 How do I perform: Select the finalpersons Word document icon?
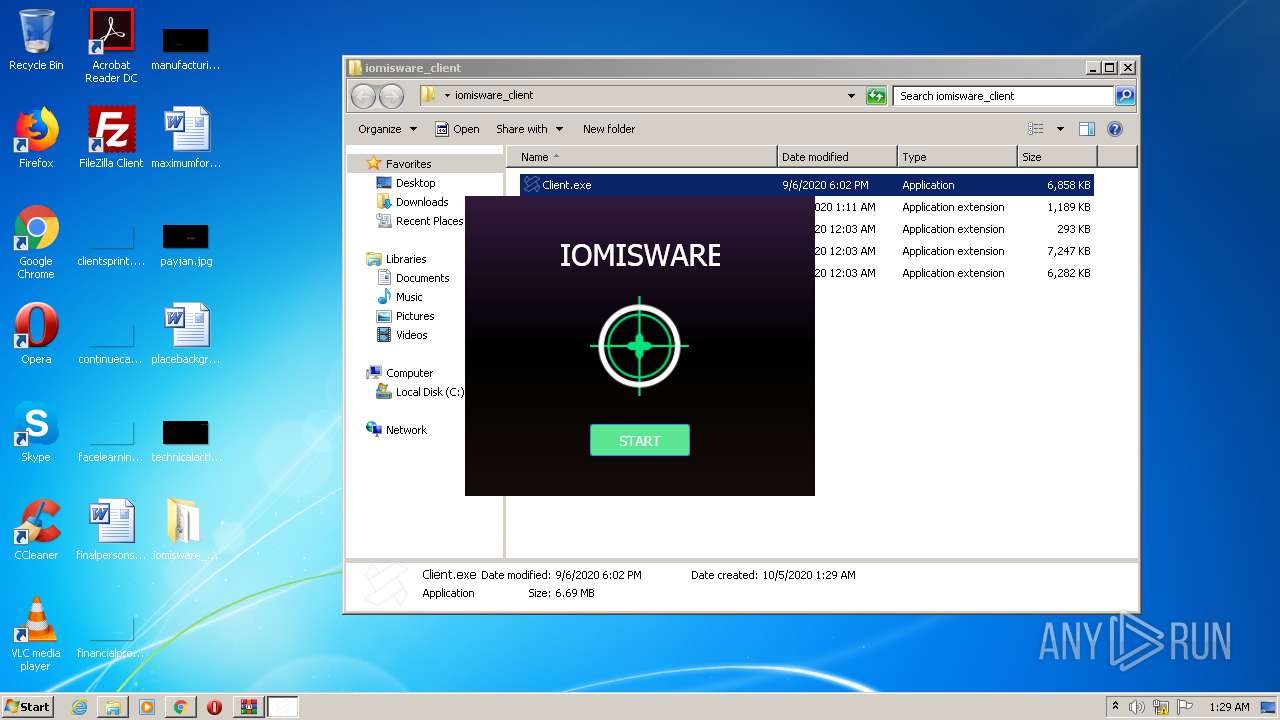point(111,530)
